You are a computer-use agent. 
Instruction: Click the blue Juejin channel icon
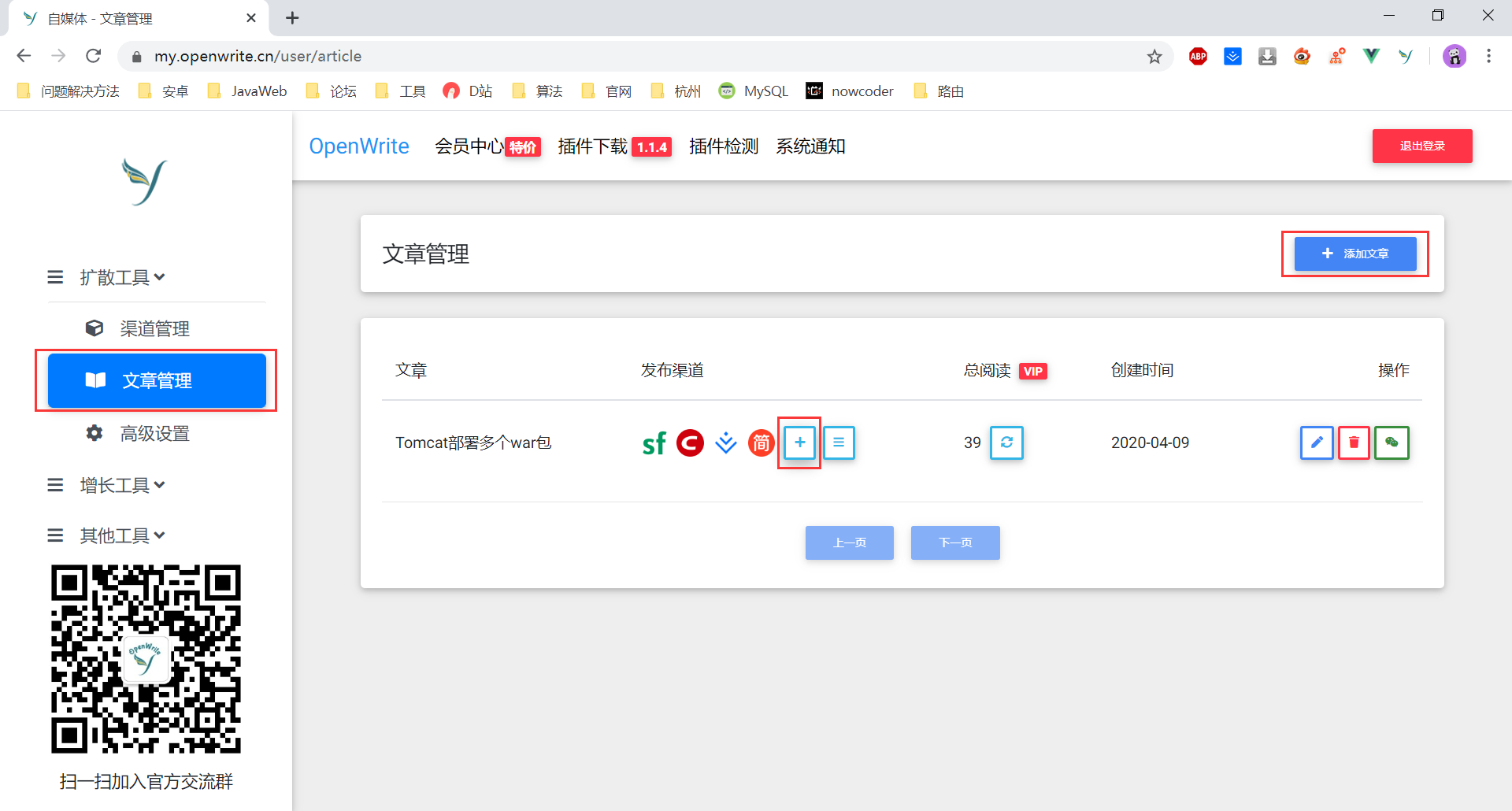click(x=725, y=443)
